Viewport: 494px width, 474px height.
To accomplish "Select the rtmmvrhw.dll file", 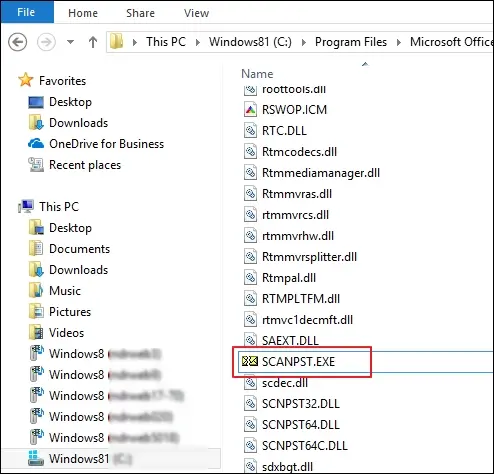I will point(298,236).
